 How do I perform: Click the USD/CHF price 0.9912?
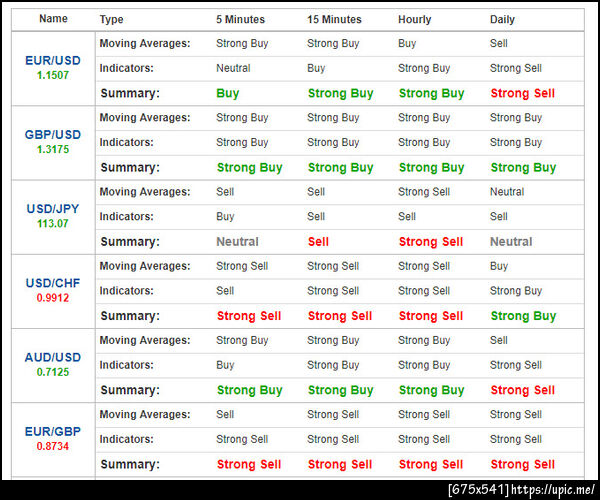coord(53,298)
